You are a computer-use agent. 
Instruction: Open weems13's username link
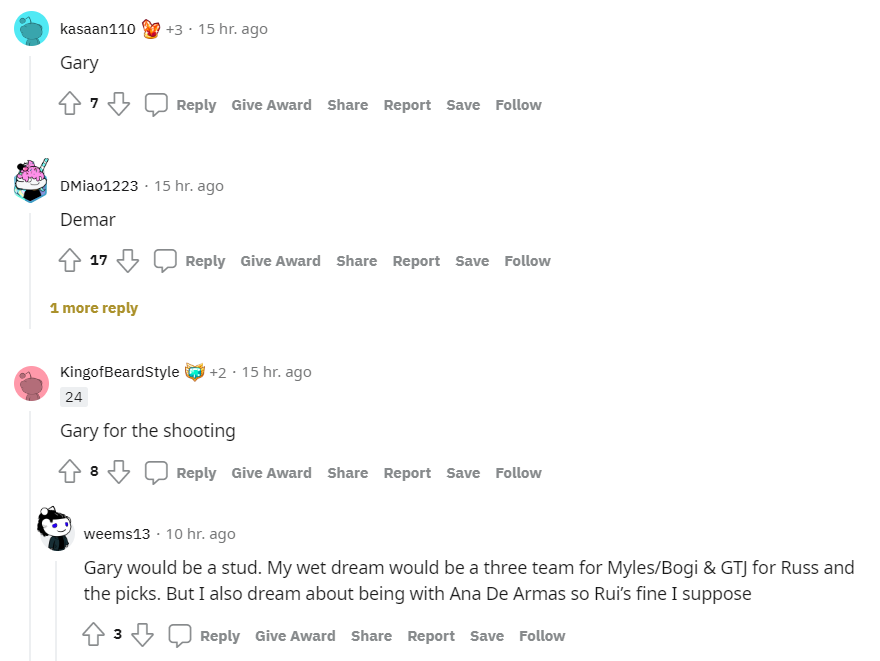pyautogui.click(x=117, y=534)
